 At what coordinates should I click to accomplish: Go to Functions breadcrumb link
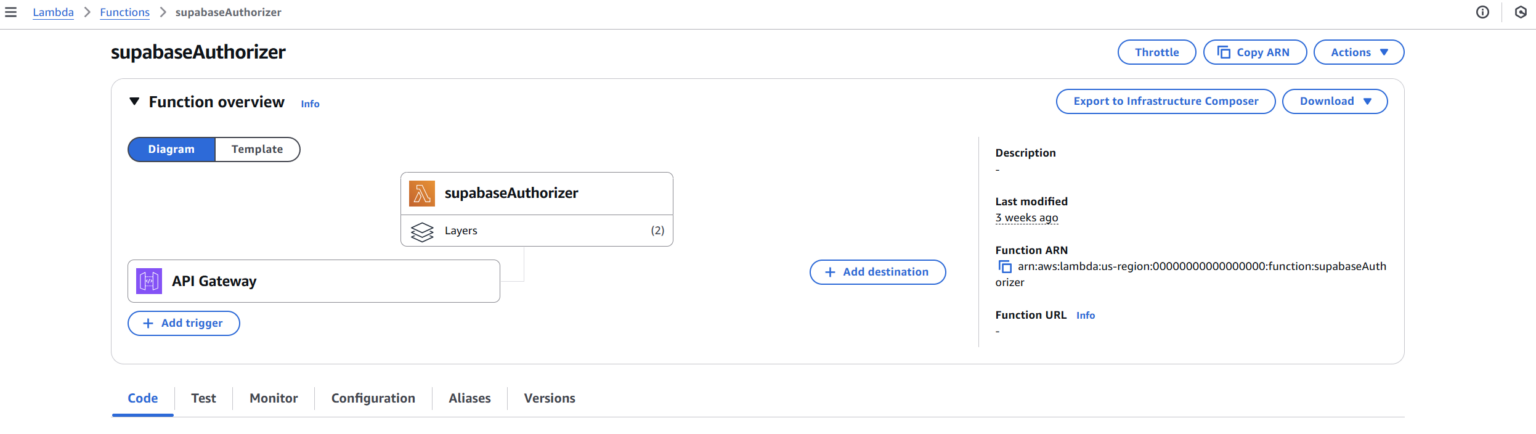[125, 12]
